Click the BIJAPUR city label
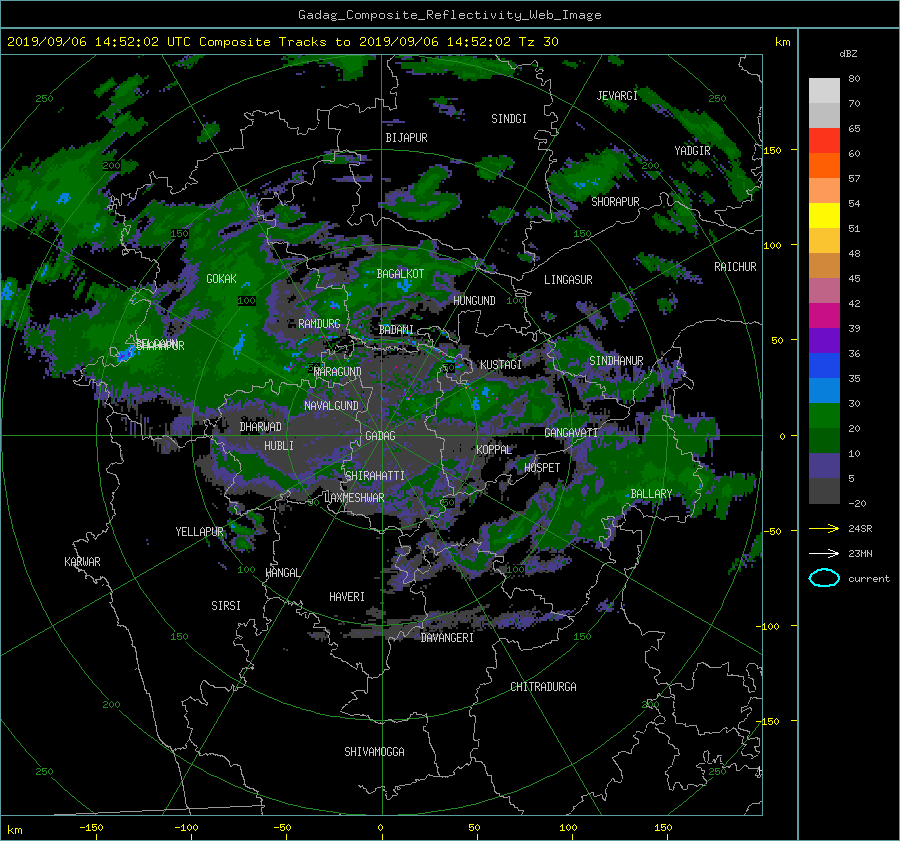 click(406, 138)
